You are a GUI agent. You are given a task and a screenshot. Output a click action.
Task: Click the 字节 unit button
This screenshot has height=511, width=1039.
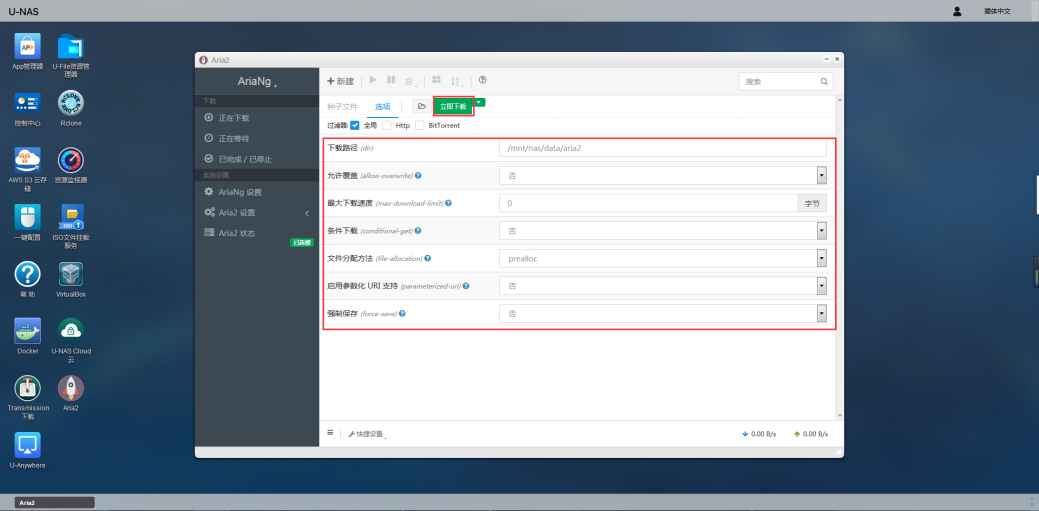(x=812, y=203)
